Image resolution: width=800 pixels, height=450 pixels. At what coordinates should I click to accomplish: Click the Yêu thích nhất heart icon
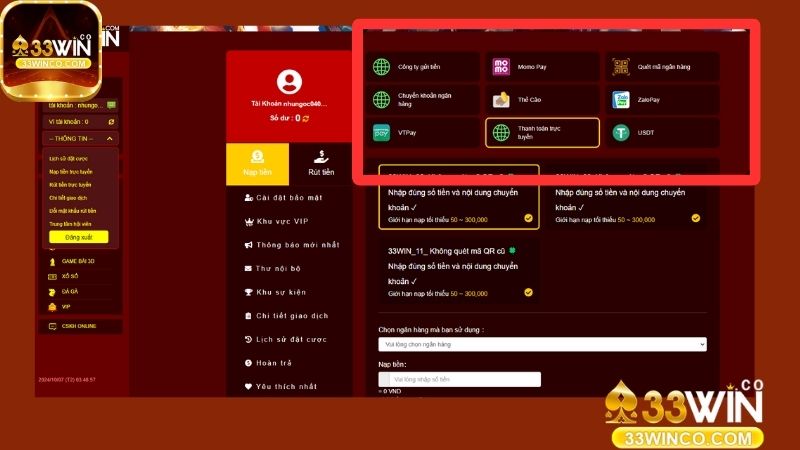[248, 387]
